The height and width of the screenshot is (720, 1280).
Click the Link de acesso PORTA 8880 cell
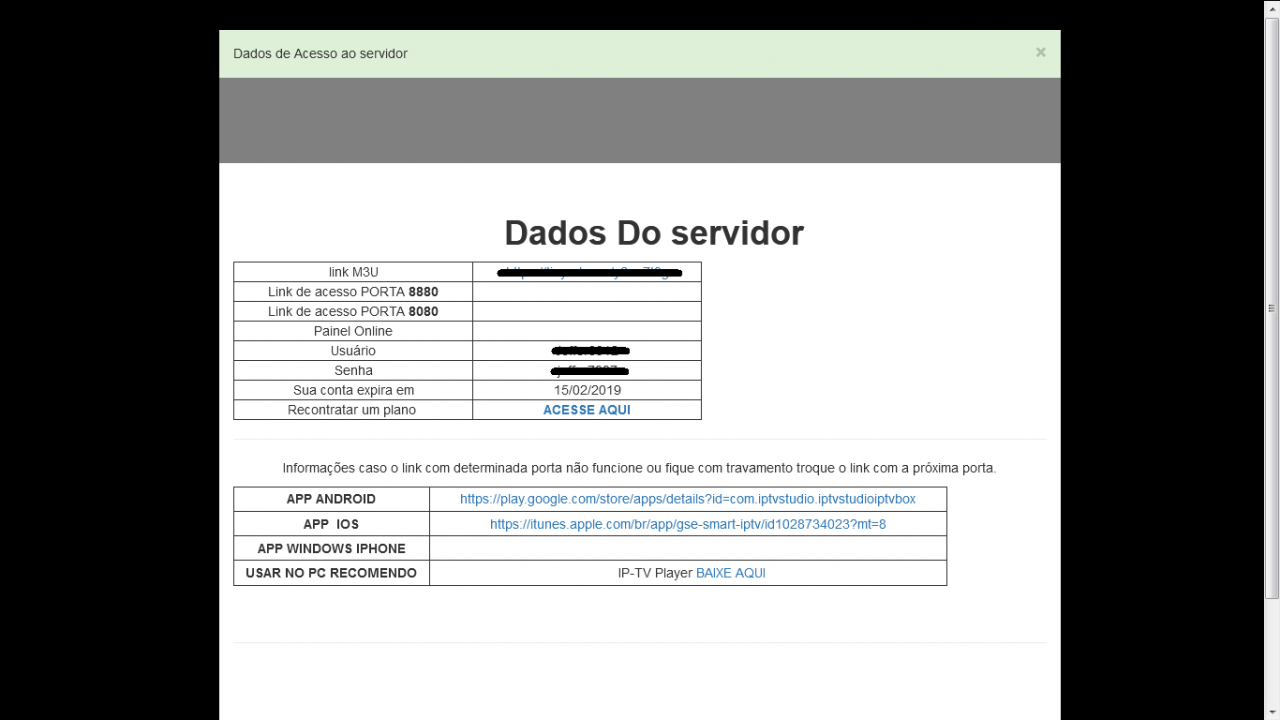586,291
